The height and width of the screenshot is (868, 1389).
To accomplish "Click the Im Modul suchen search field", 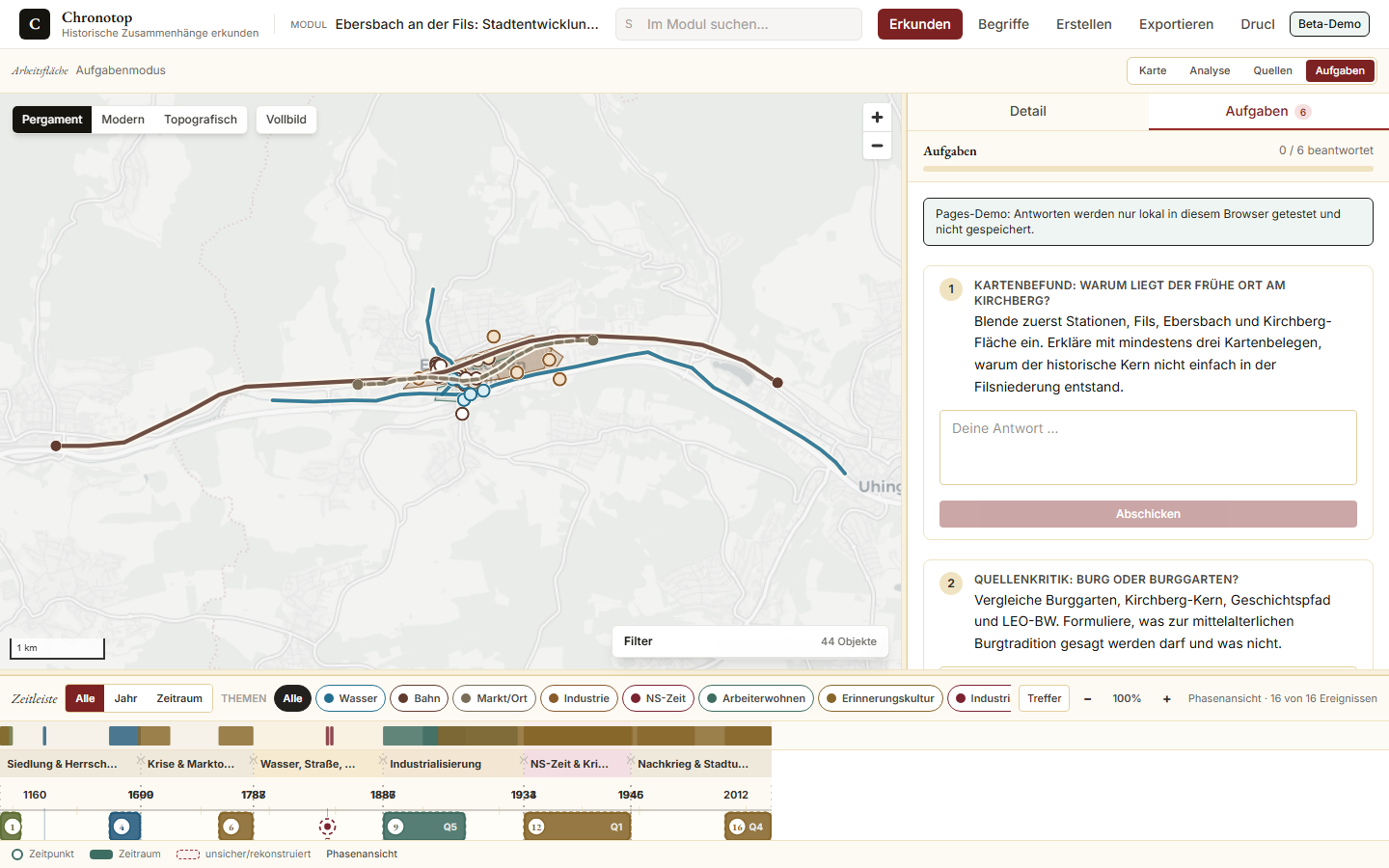I will [x=739, y=24].
